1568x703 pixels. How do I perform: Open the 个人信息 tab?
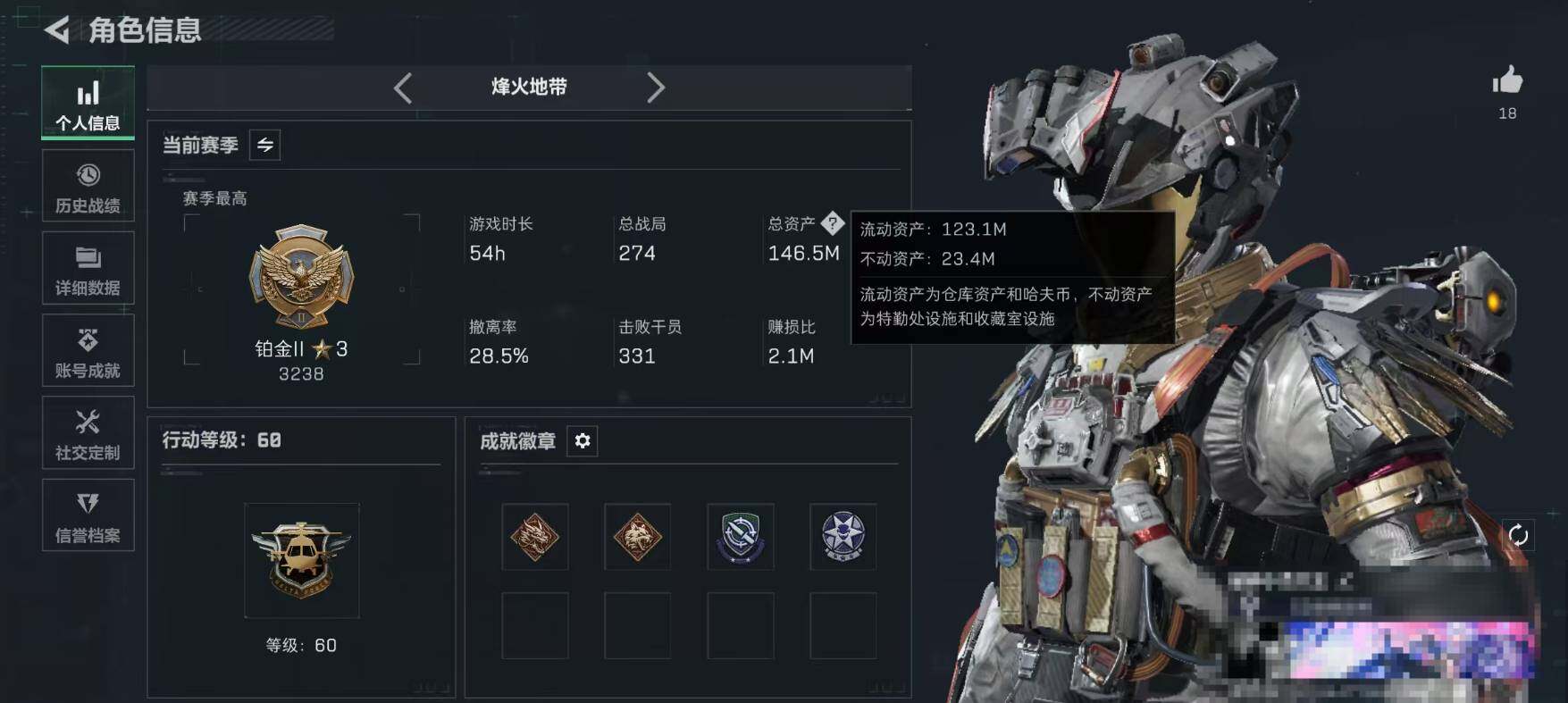[88, 103]
